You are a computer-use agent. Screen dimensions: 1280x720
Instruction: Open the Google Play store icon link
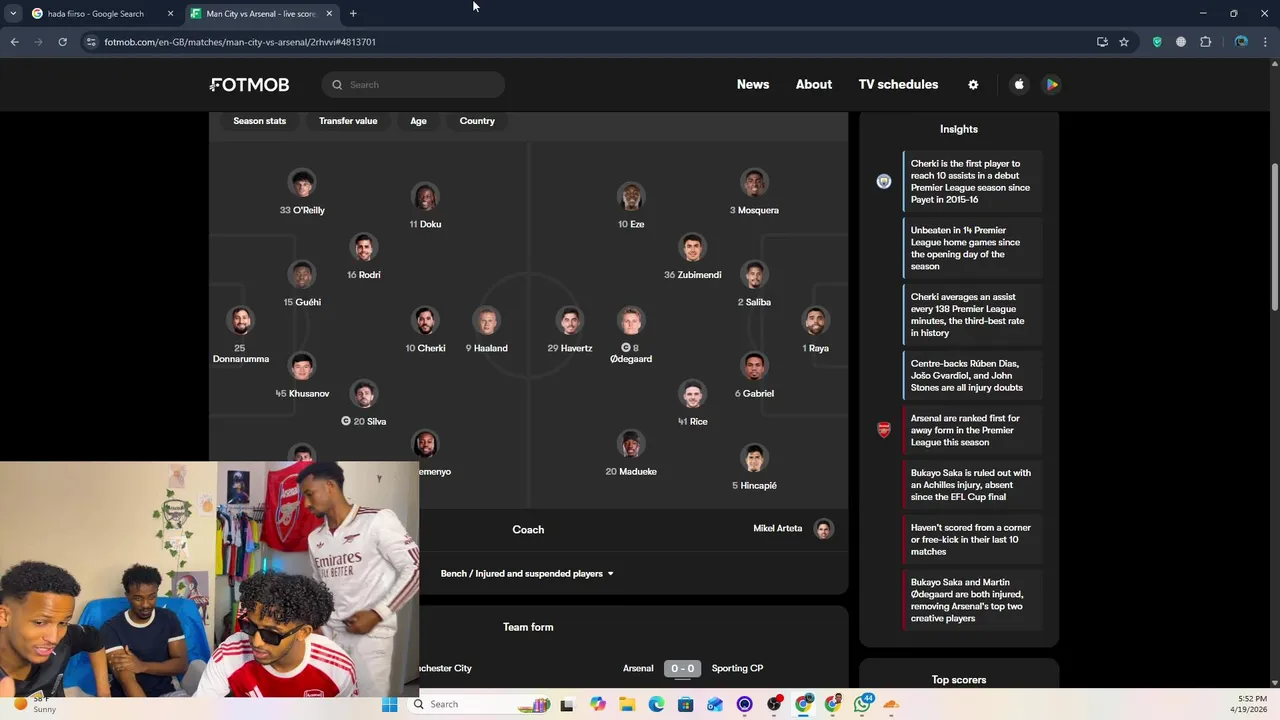click(1051, 85)
